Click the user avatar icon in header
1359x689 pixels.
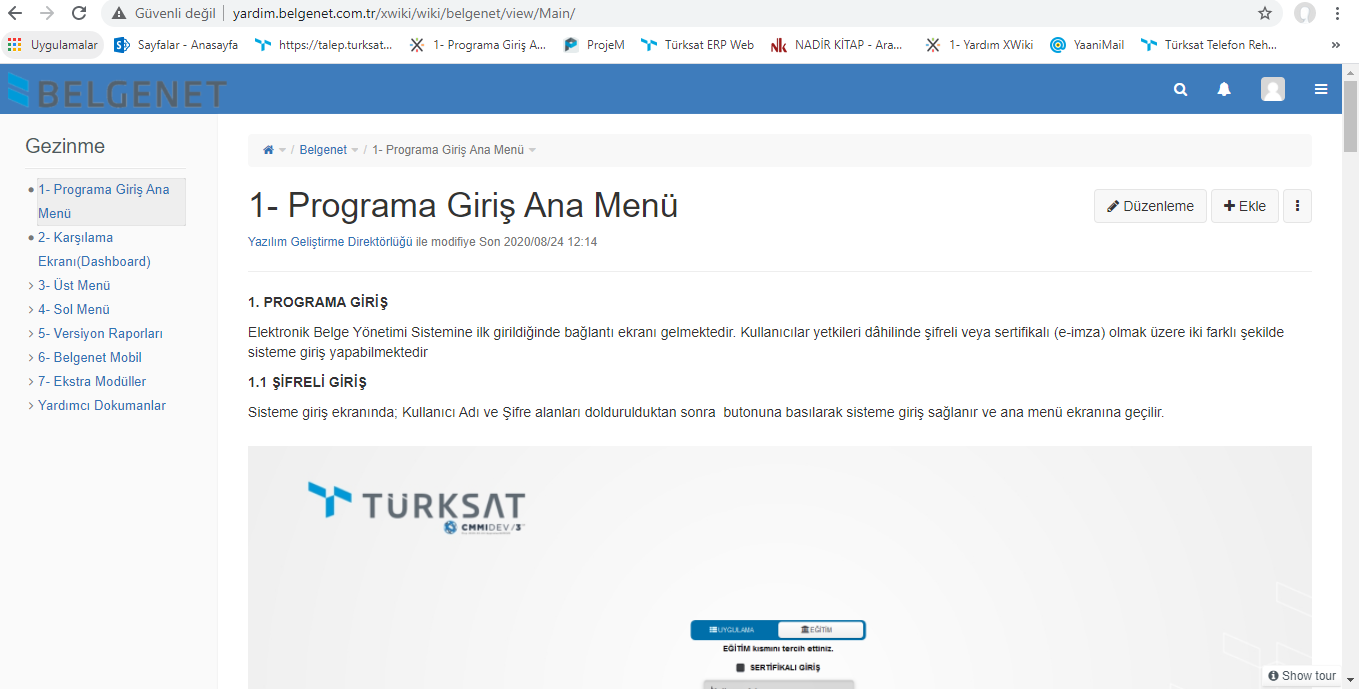1272,89
